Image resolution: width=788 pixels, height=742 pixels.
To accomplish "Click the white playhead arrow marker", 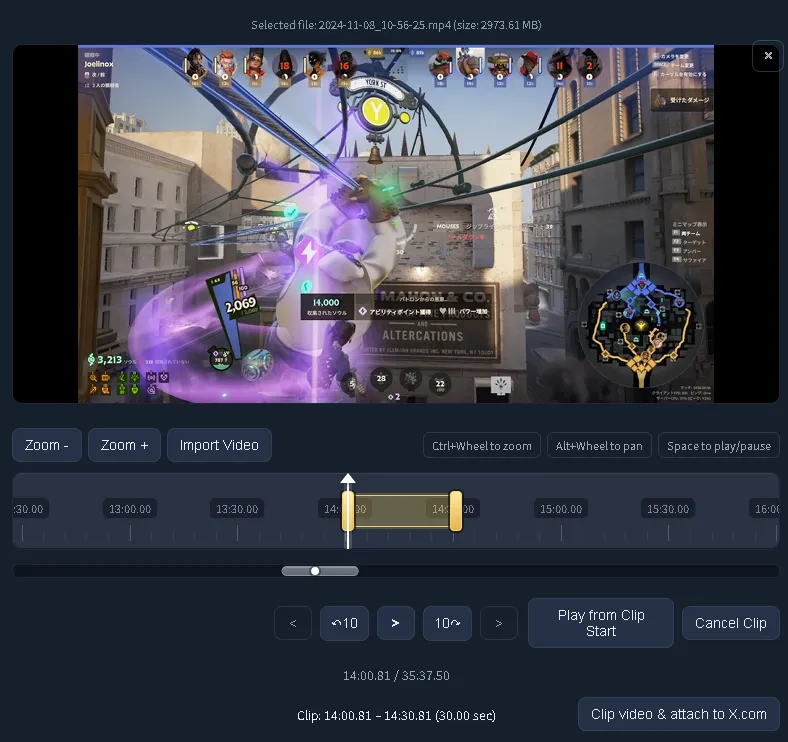I will (x=347, y=480).
